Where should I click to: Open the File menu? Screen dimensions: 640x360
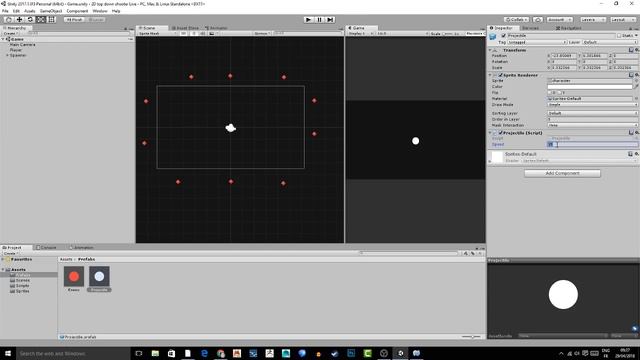5,11
